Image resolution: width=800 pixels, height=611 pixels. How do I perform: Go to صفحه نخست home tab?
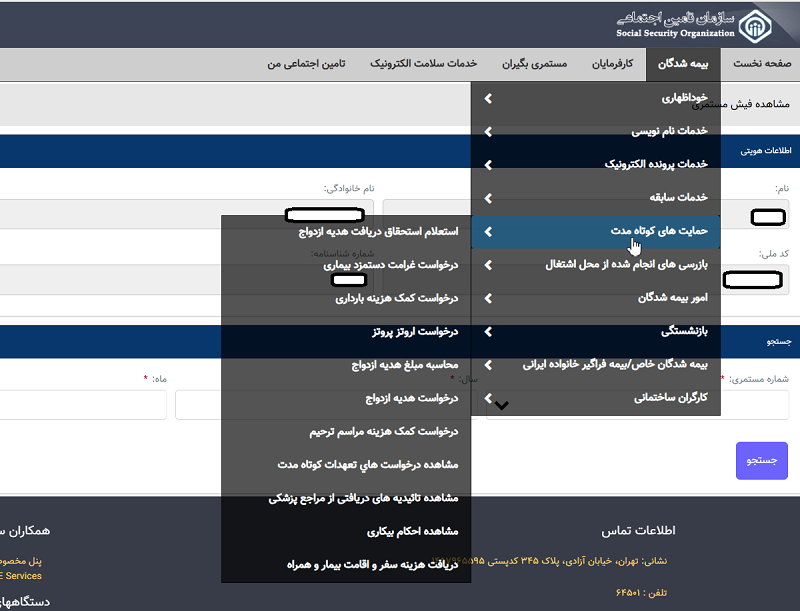point(765,63)
